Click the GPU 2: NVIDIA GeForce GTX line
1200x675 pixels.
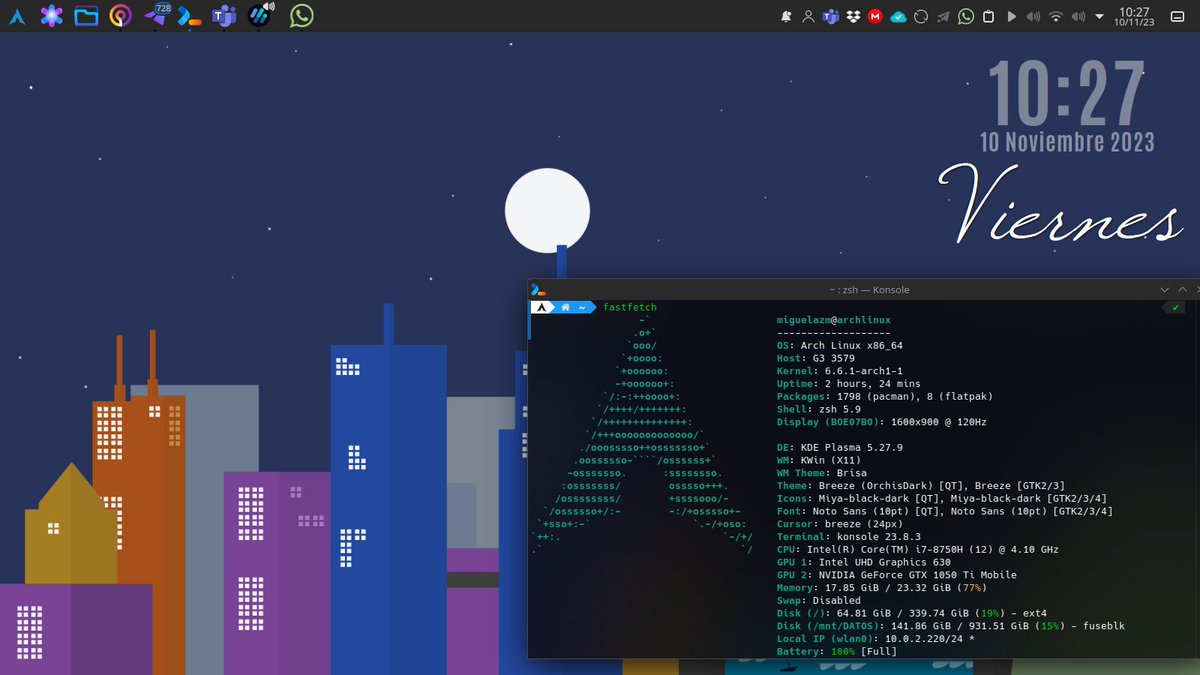click(x=896, y=575)
